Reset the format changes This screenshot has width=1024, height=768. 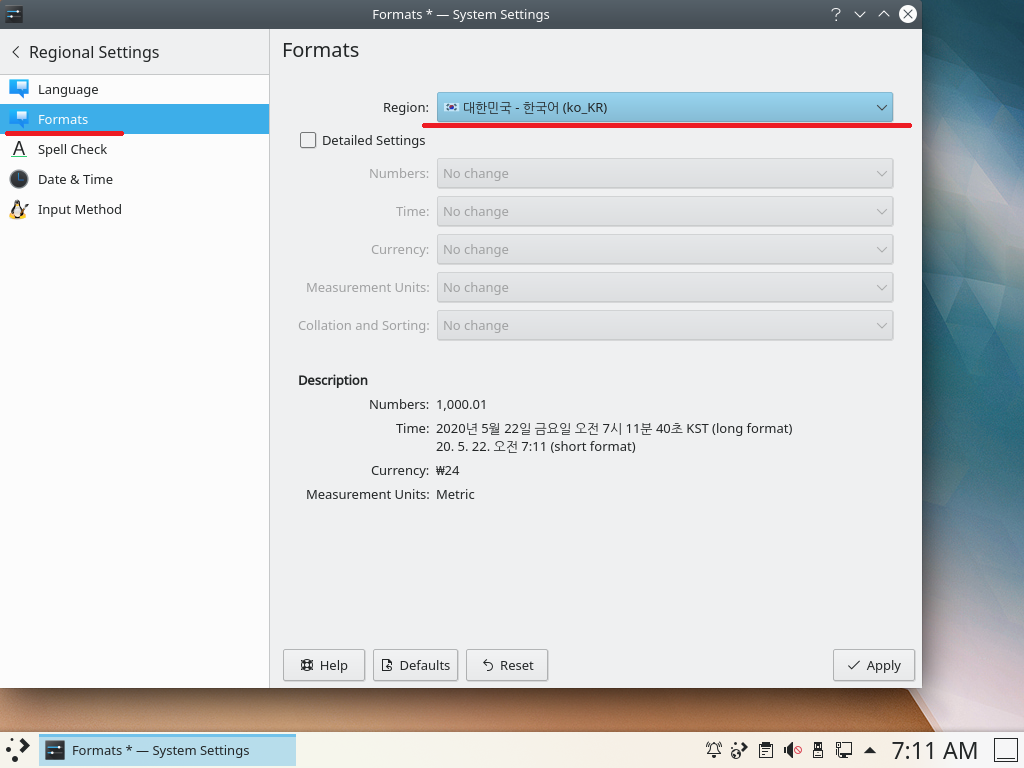click(507, 665)
